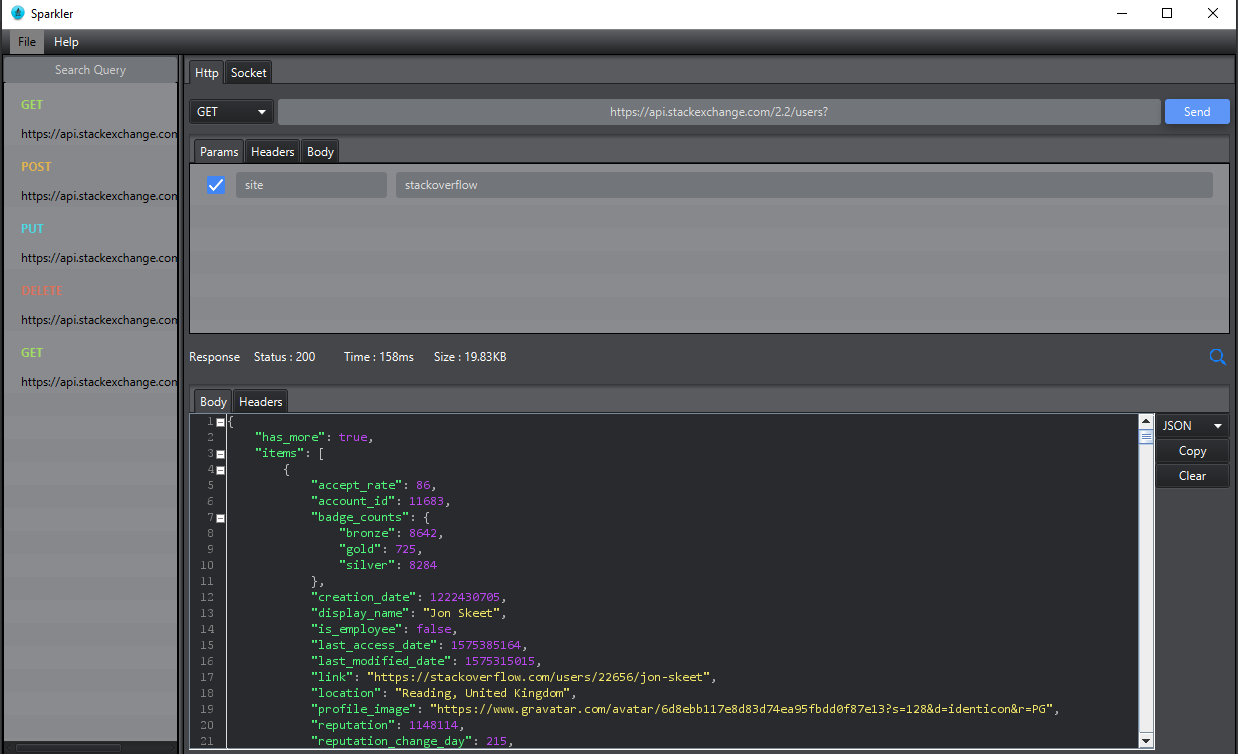Select the Params tab
The image size is (1238, 754).
click(x=219, y=151)
